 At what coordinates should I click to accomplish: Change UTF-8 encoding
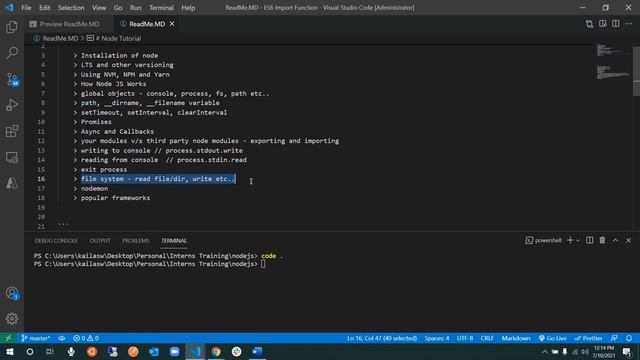tap(465, 338)
